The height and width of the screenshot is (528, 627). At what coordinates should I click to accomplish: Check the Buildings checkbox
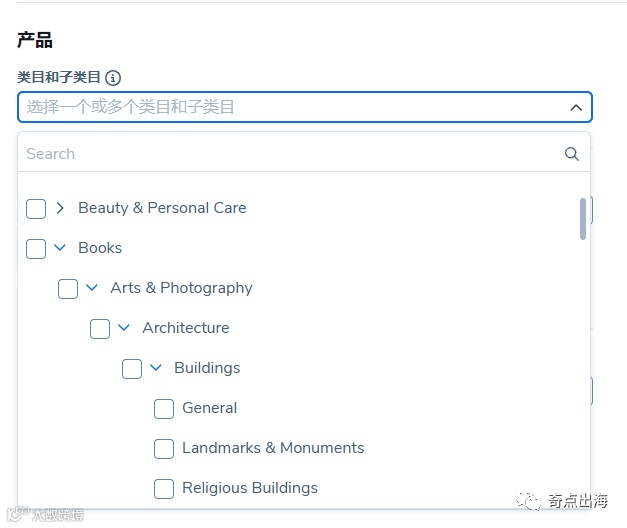132,369
